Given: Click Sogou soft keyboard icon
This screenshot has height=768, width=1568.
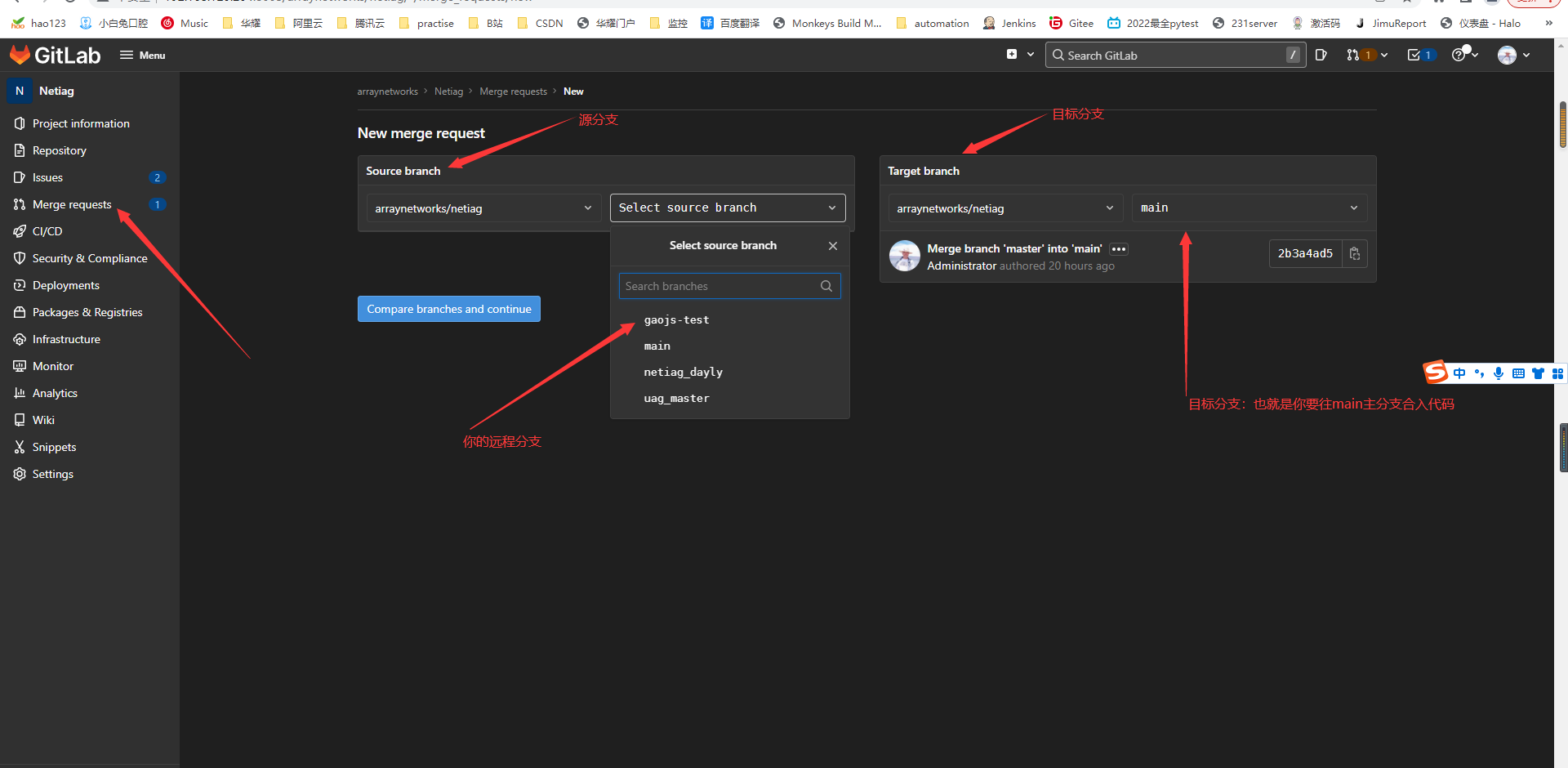Looking at the screenshot, I should 1518,373.
